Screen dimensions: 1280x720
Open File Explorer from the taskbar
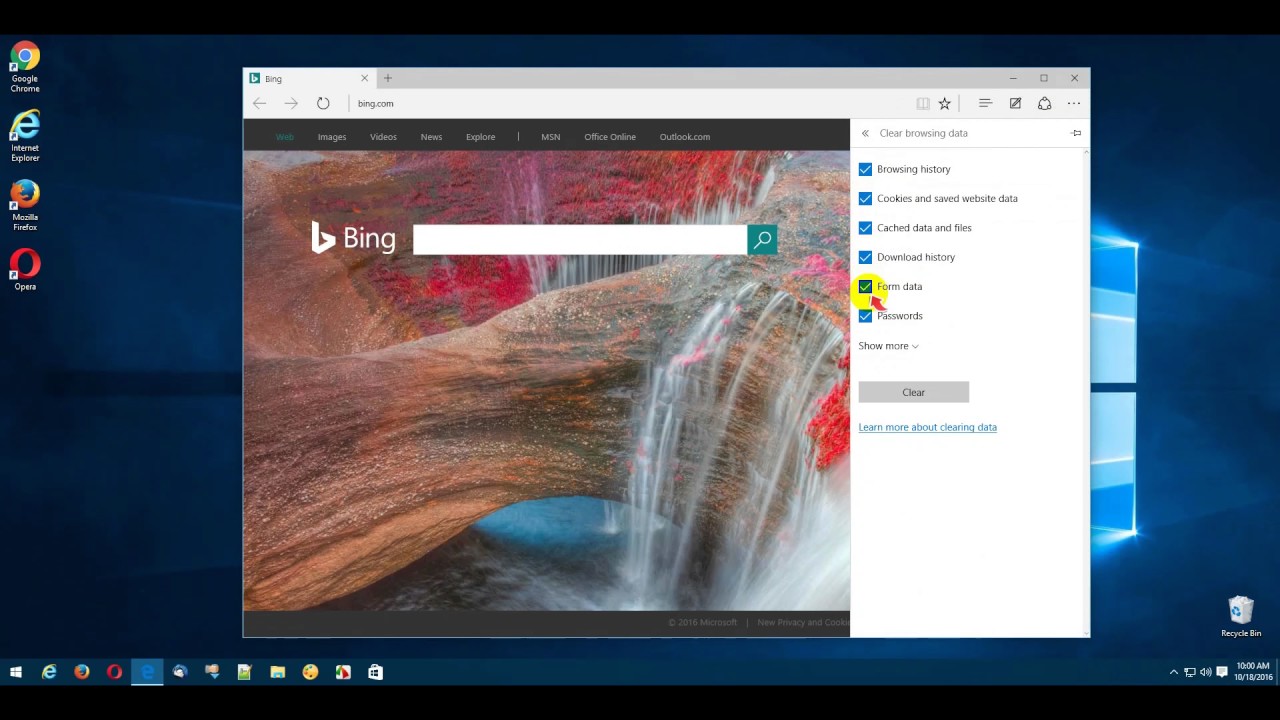[x=277, y=672]
